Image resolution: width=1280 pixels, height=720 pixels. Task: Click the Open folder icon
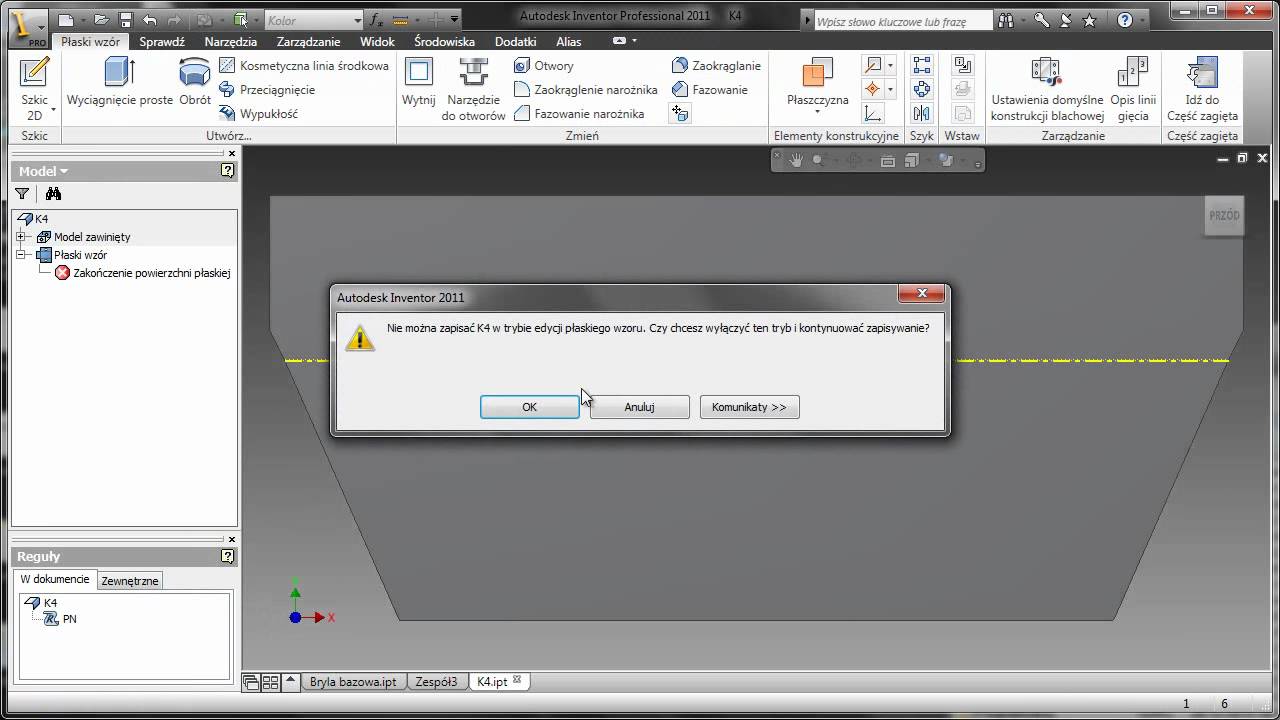[101, 19]
